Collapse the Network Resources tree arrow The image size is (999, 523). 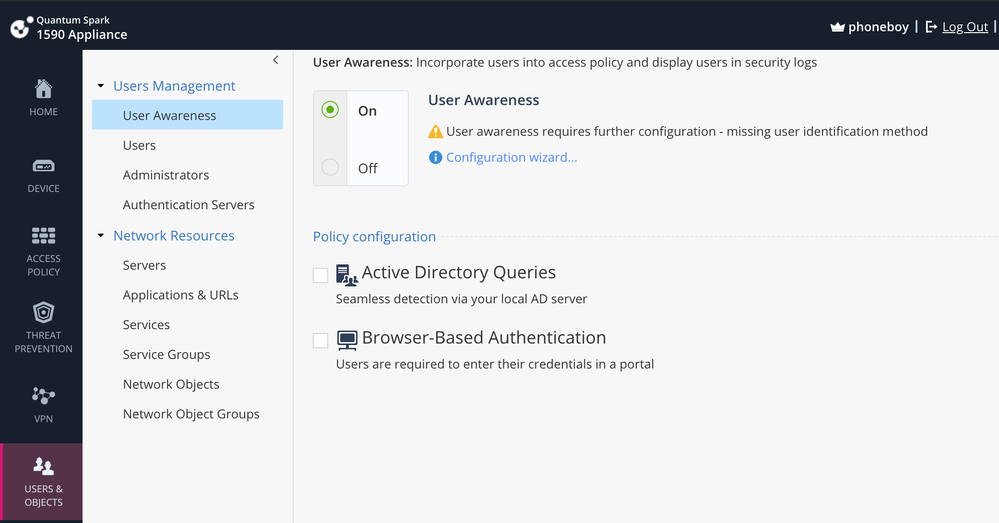(x=101, y=235)
